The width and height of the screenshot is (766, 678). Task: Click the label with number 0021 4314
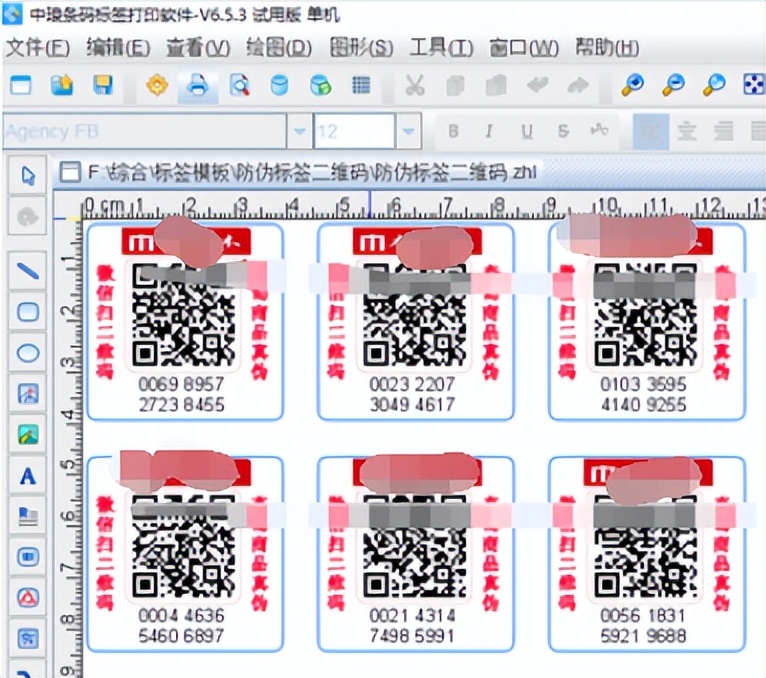tap(416, 553)
